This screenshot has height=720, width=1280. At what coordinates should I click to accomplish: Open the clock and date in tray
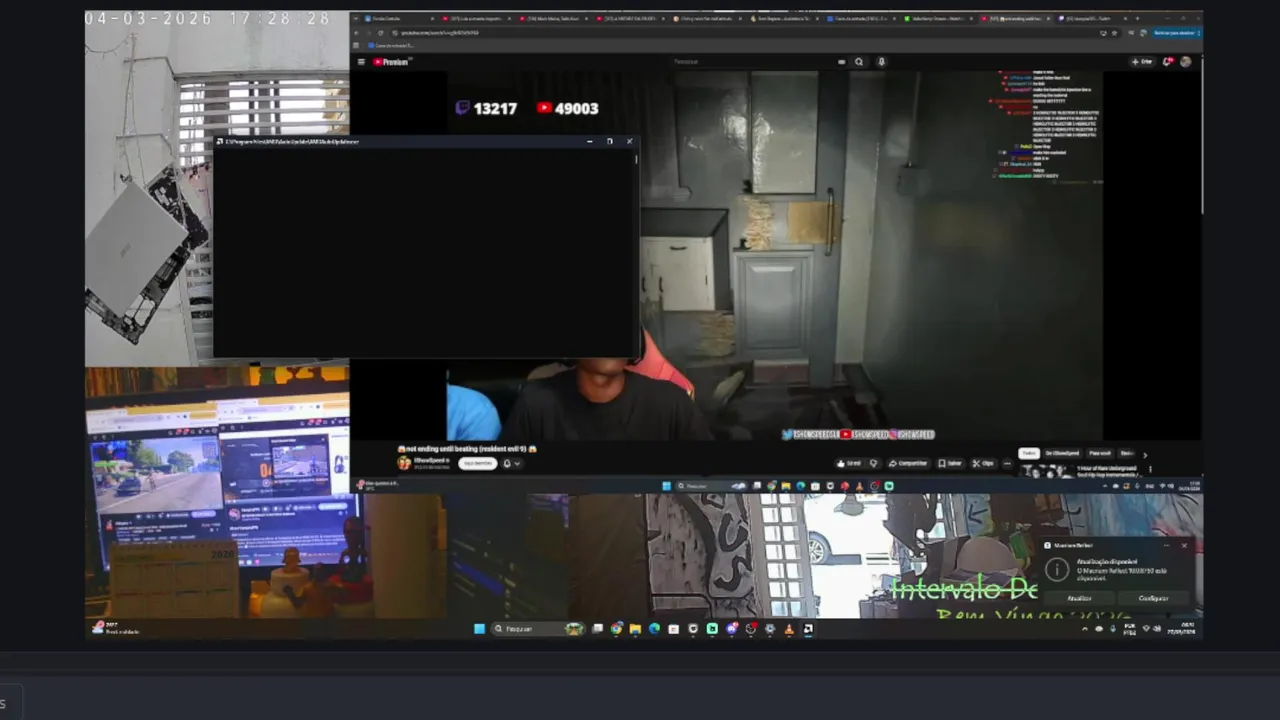(1181, 628)
